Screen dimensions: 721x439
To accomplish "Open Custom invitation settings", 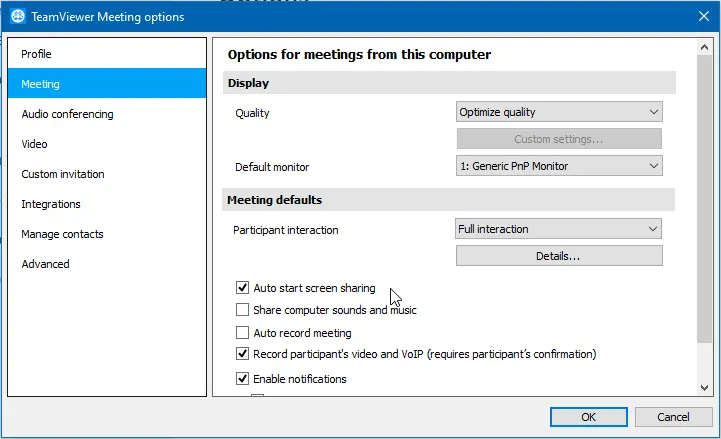I will (107, 174).
